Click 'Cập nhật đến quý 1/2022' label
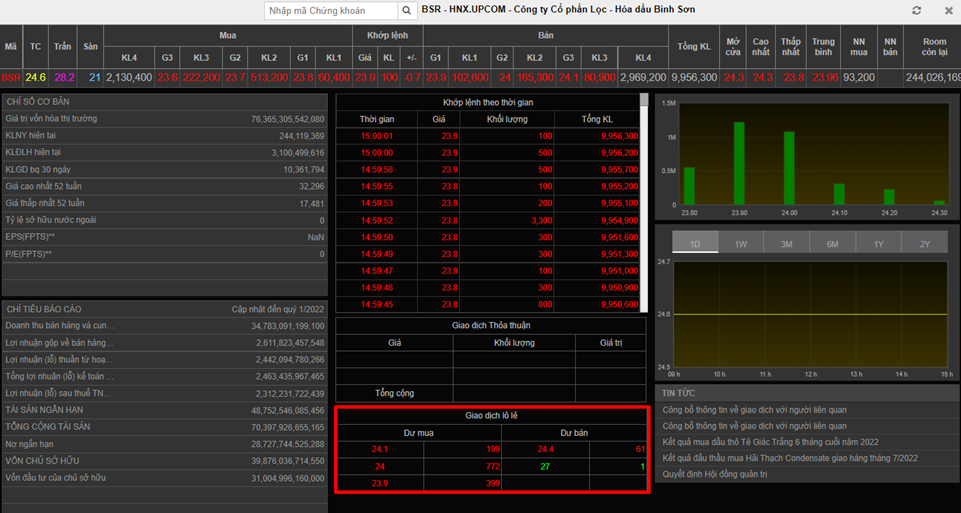This screenshot has height=513, width=961. coord(278,309)
